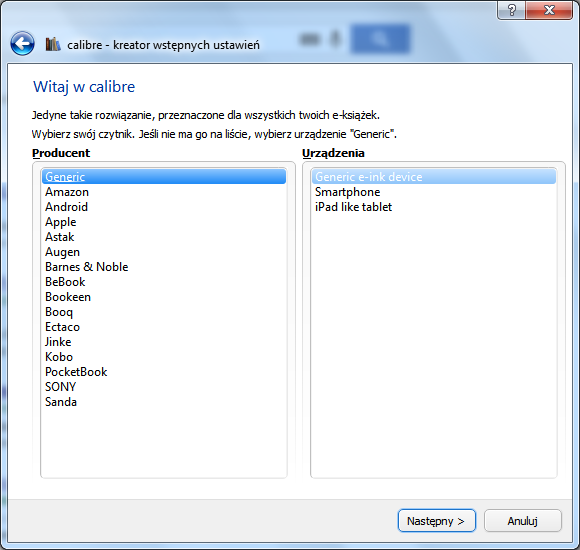Go back with the blue arrow button
Screen dimensions: 580x550
(23, 43)
